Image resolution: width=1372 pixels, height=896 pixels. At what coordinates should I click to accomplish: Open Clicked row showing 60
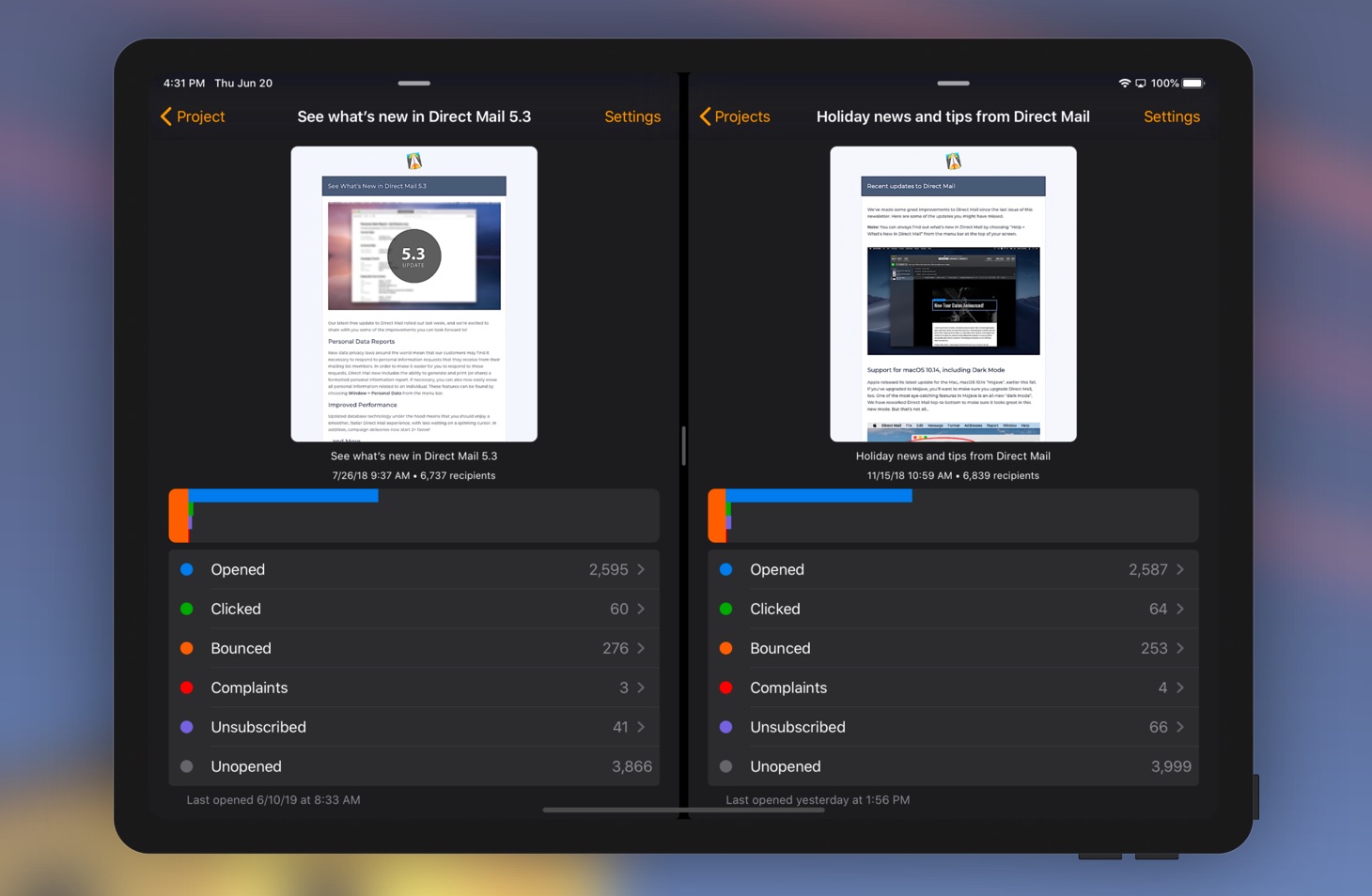coord(414,609)
